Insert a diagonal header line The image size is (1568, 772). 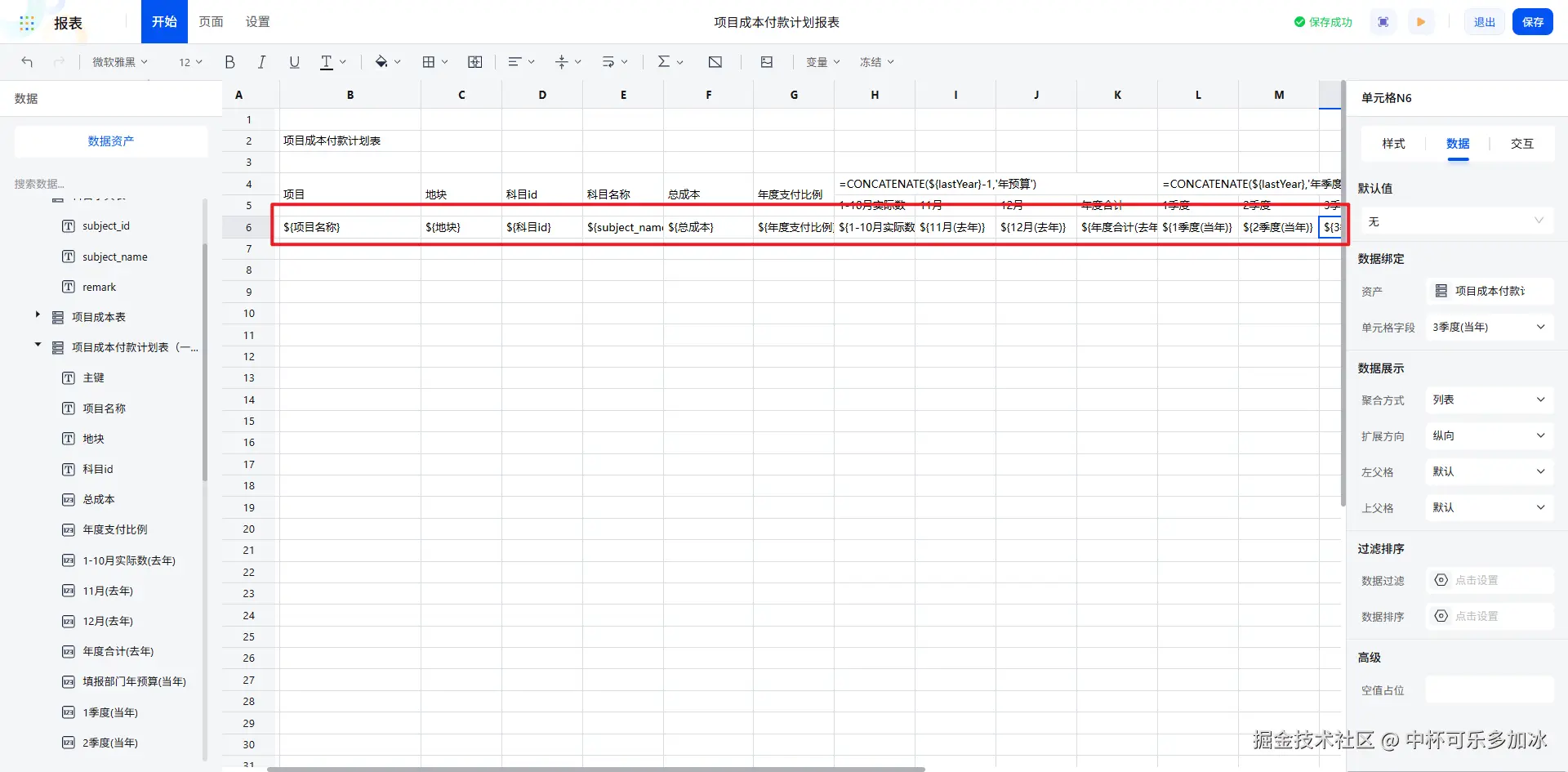pyautogui.click(x=715, y=62)
